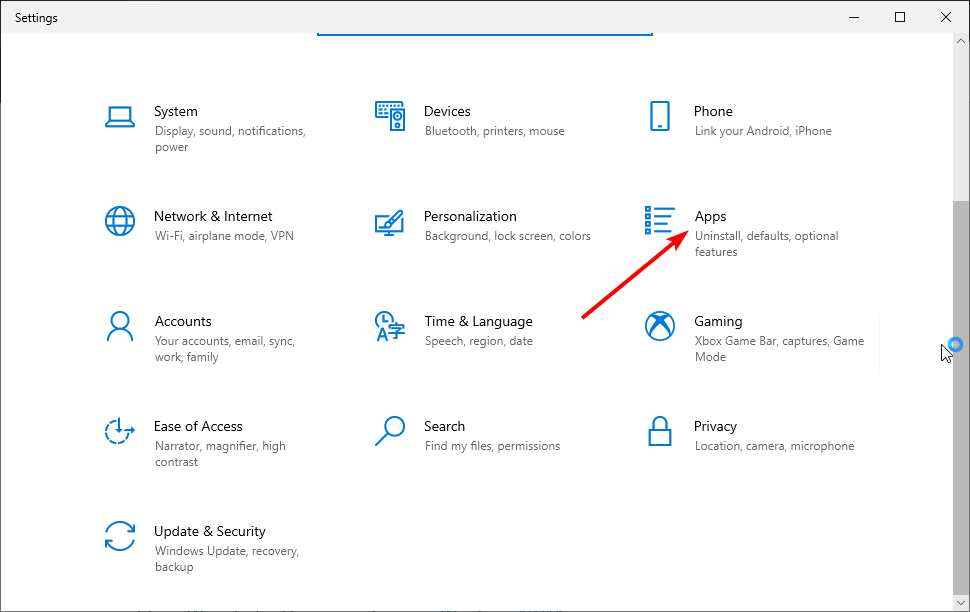The height and width of the screenshot is (612, 970).
Task: Select the Privacy padlock icon
Action: 660,431
